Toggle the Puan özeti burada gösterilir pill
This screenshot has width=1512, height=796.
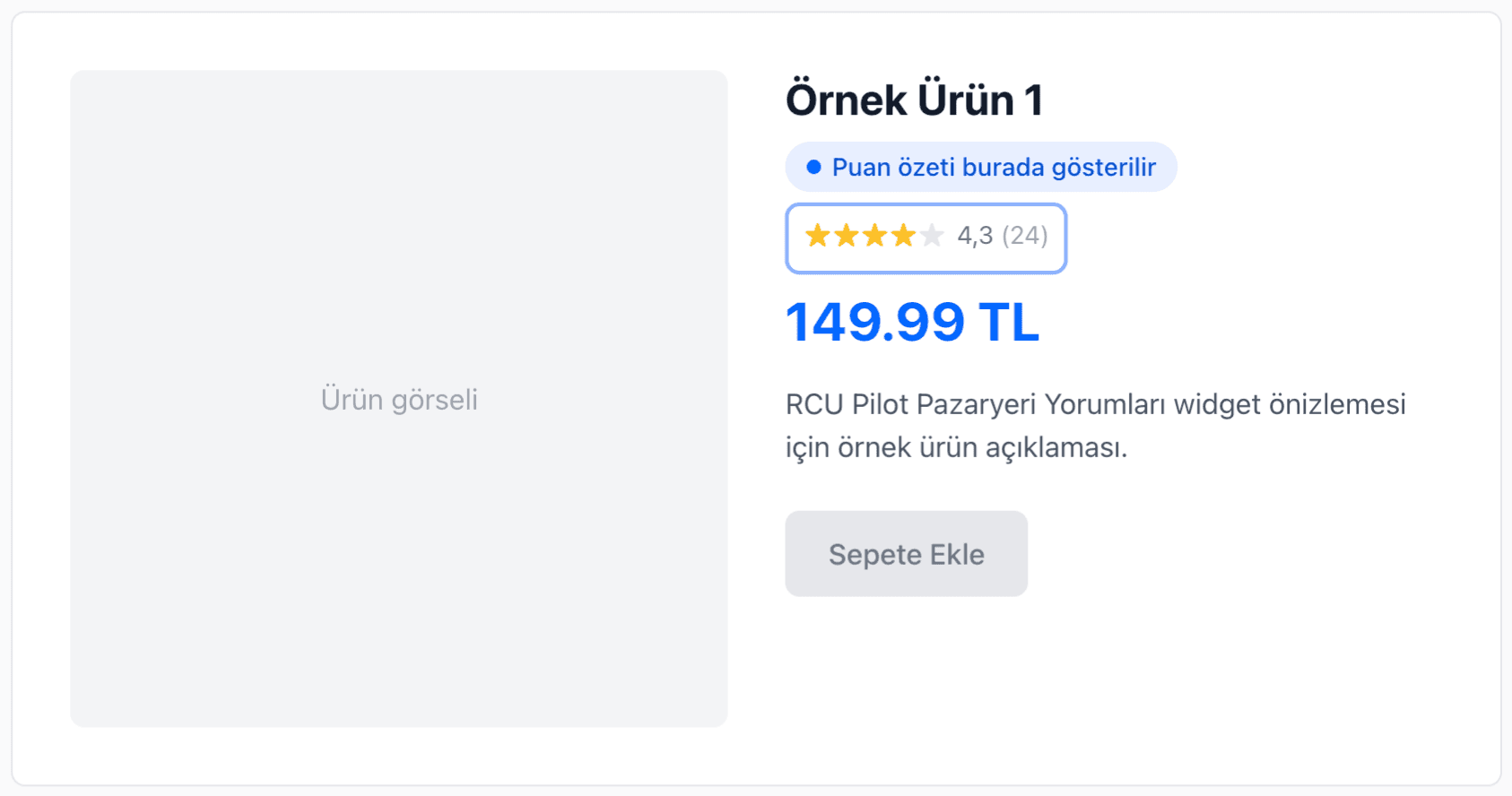tap(981, 166)
